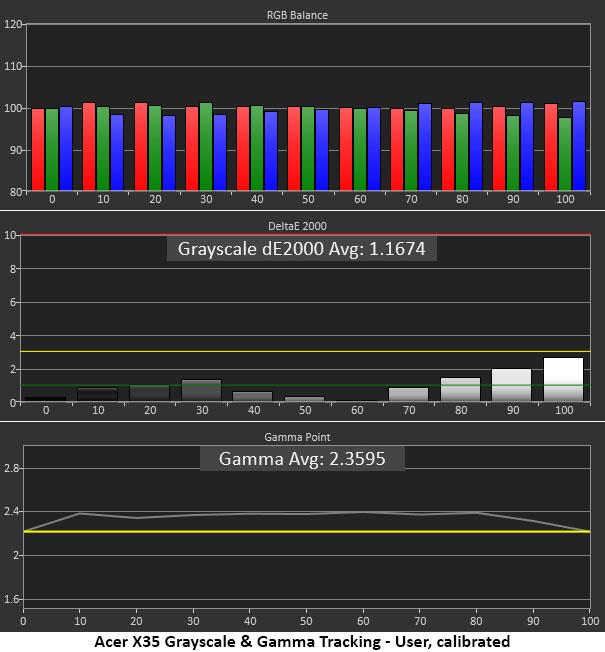Image resolution: width=605 pixels, height=652 pixels.
Task: Click the DeltaE 2000 chart title
Action: [x=297, y=226]
